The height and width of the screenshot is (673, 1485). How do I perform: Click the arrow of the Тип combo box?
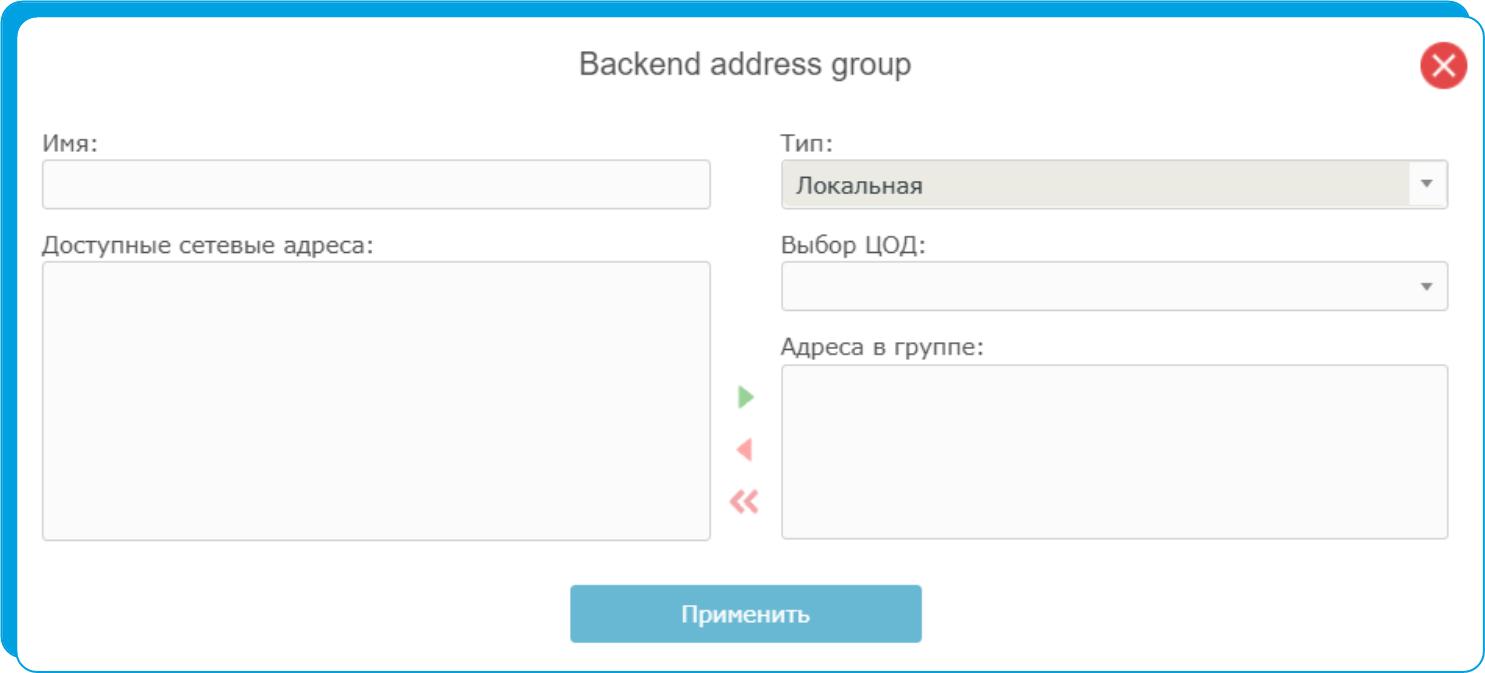pyautogui.click(x=1427, y=185)
